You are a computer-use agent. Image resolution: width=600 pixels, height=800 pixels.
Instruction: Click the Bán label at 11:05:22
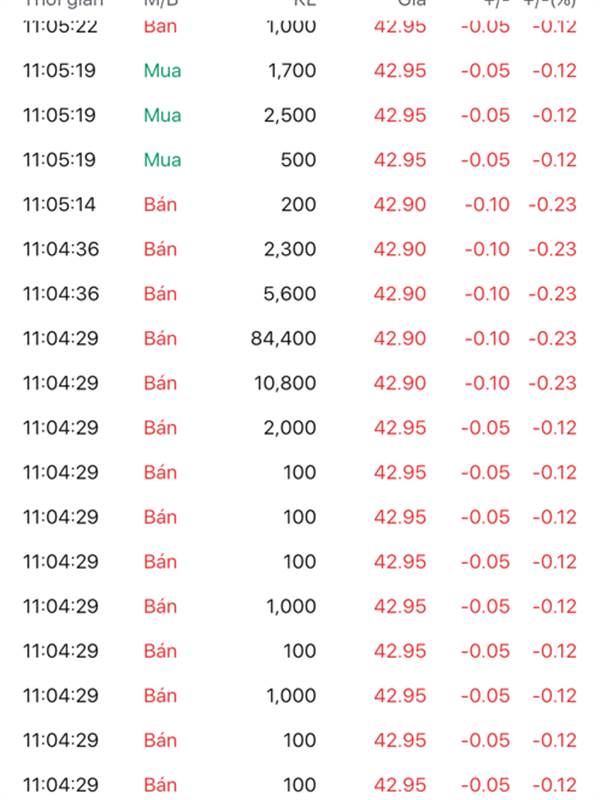click(160, 26)
